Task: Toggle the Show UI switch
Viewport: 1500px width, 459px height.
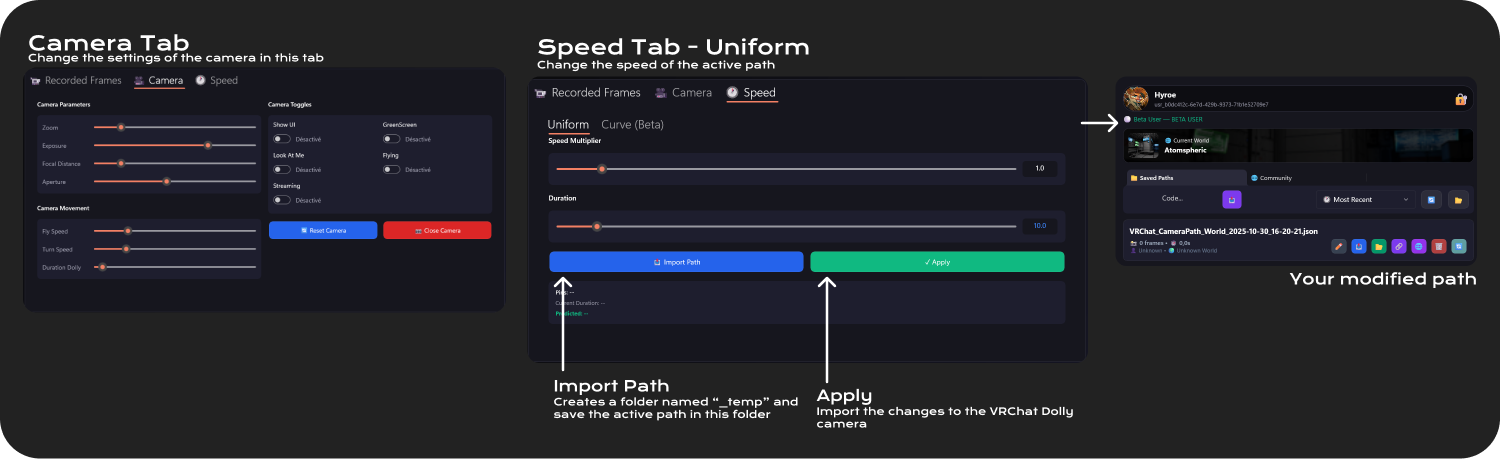Action: tap(282, 140)
